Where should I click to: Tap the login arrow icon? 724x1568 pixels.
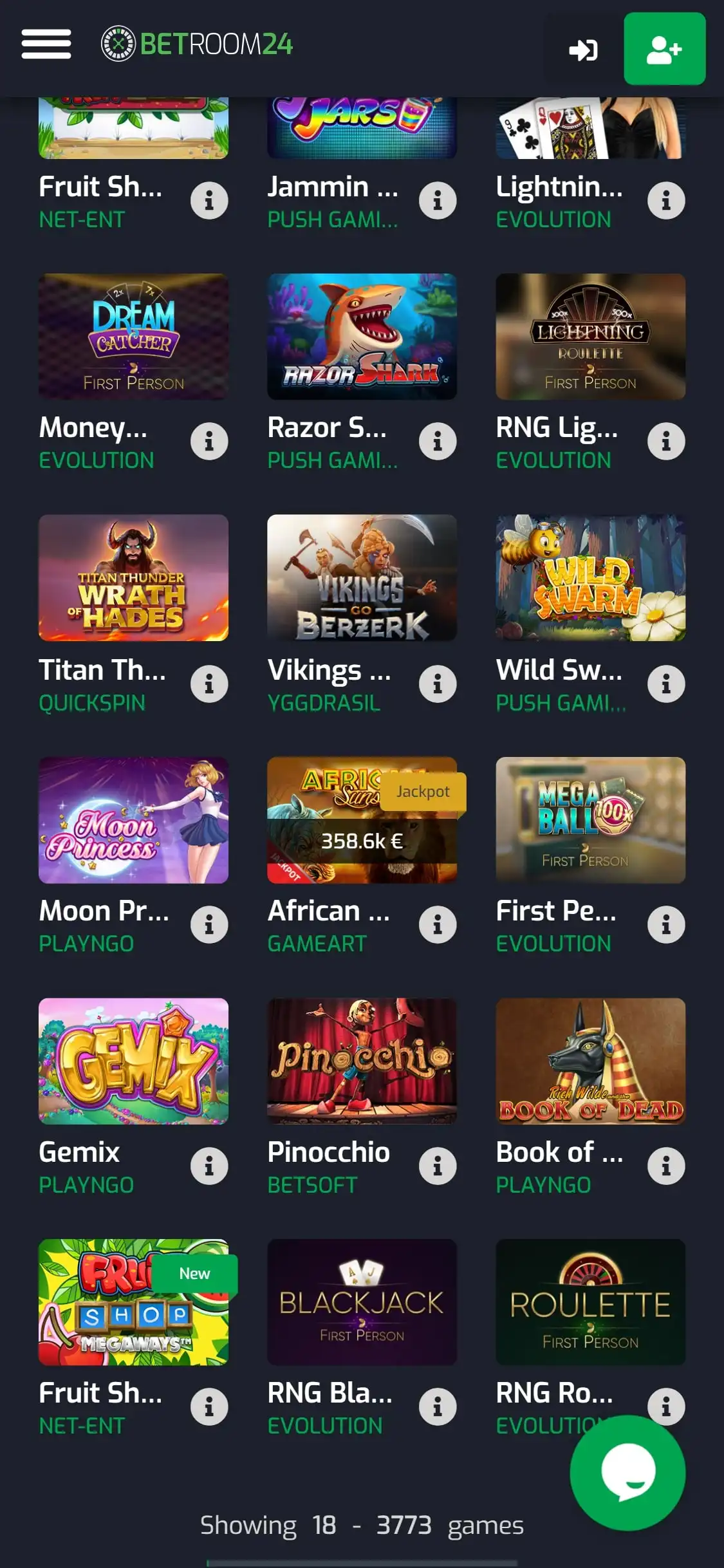tap(583, 50)
